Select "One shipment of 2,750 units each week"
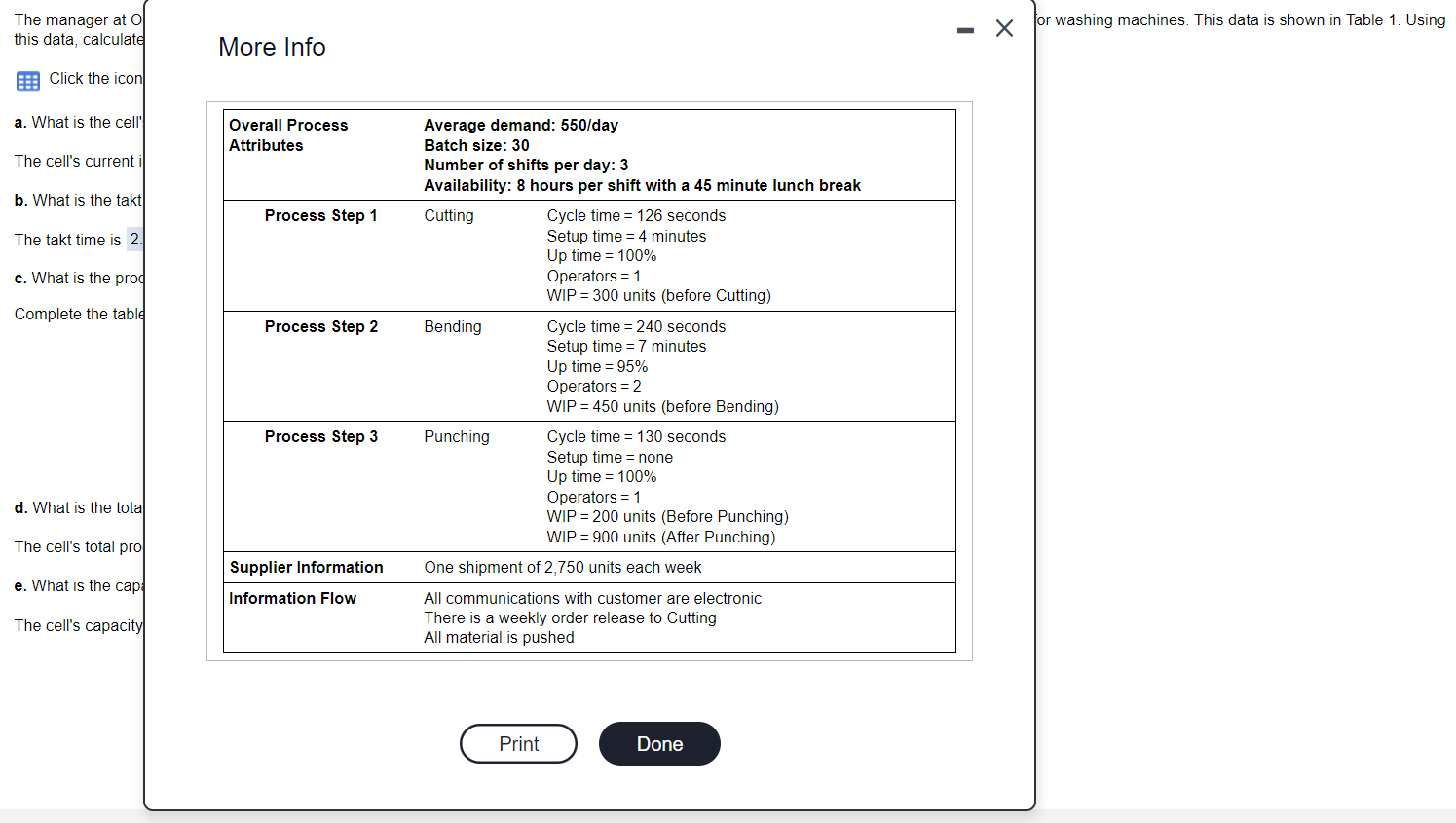 [563, 567]
